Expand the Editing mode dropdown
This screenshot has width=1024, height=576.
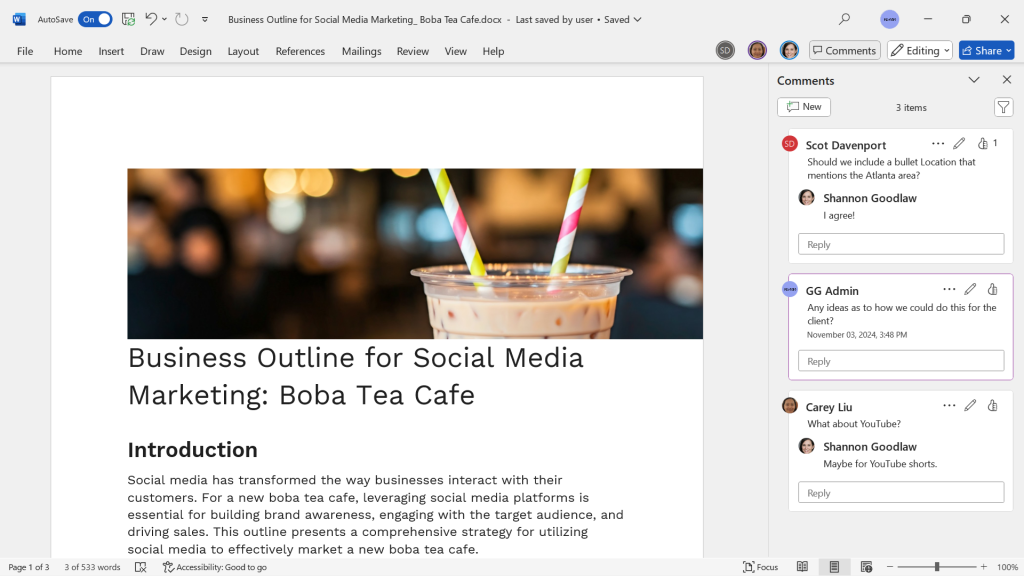919,50
